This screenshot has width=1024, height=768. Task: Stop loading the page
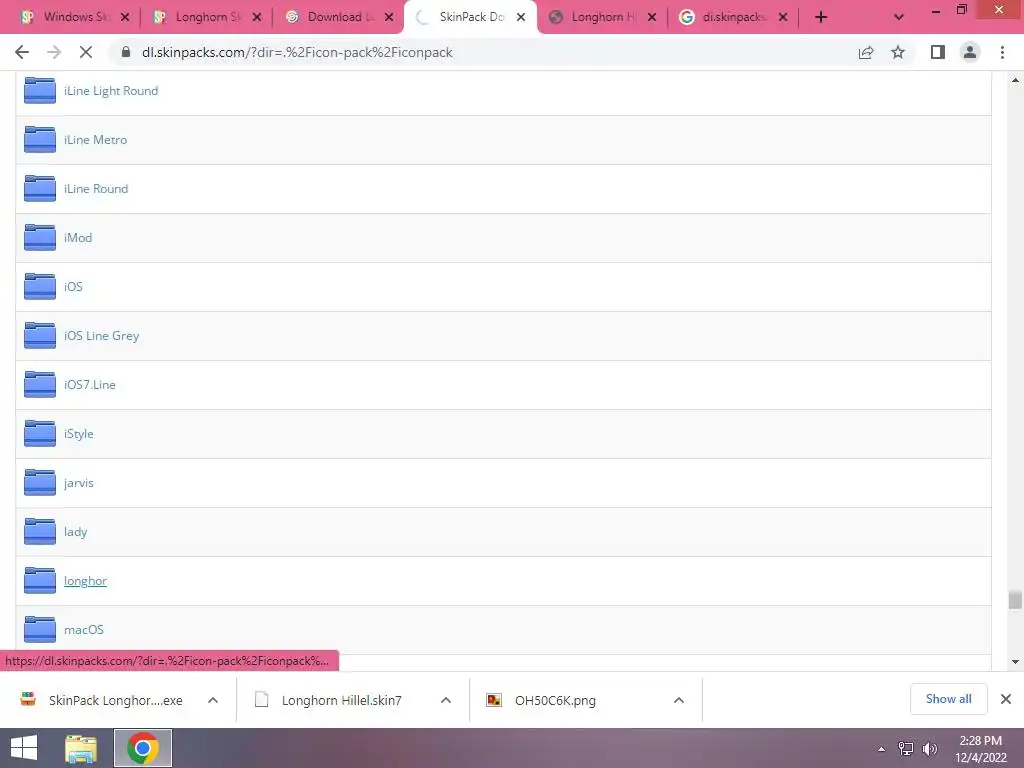86,52
